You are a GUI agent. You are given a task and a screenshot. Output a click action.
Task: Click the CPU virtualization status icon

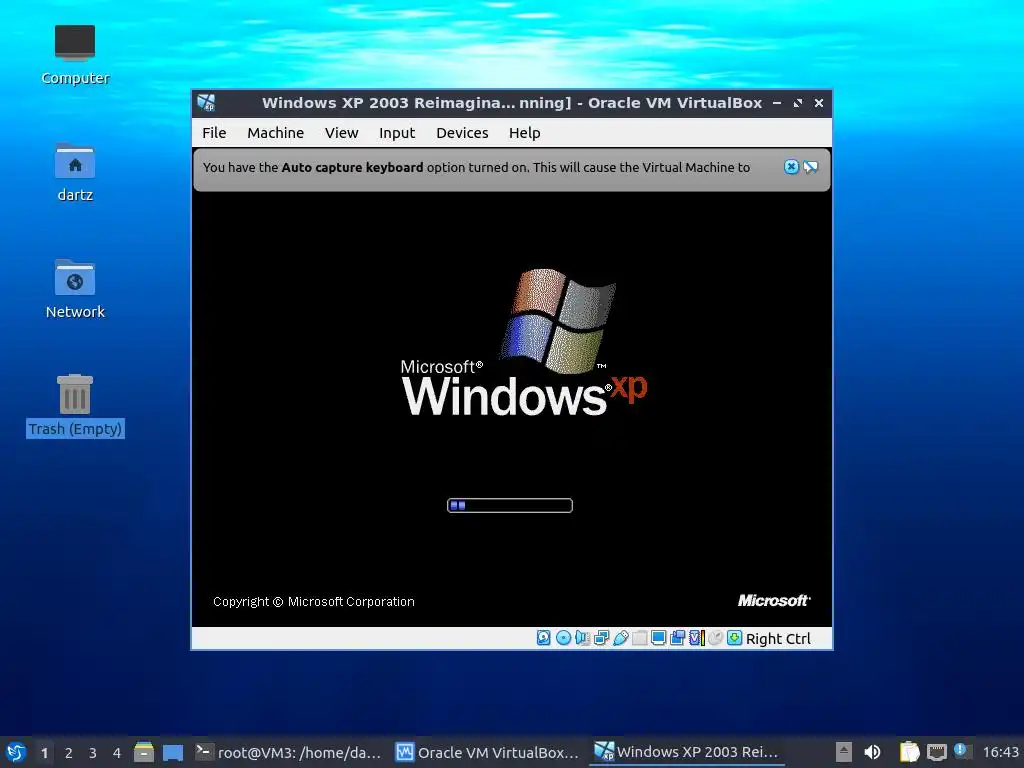point(697,638)
